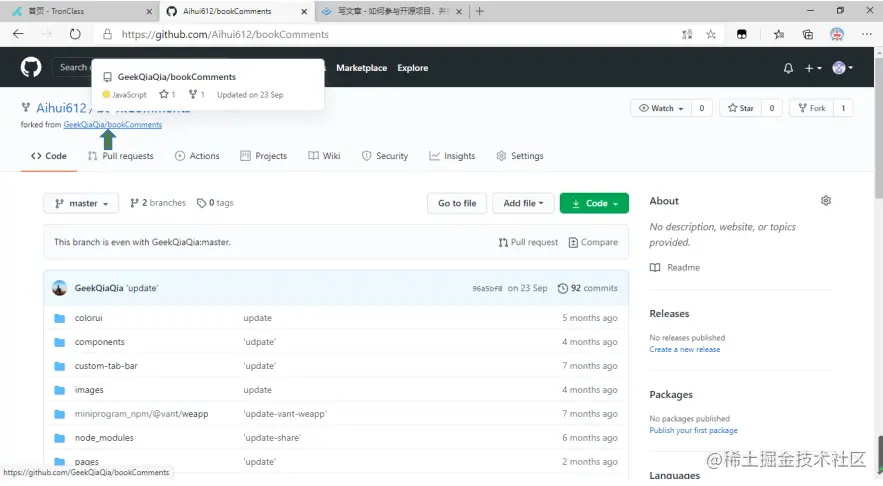Open the Aihui612 owner link

click(61, 108)
